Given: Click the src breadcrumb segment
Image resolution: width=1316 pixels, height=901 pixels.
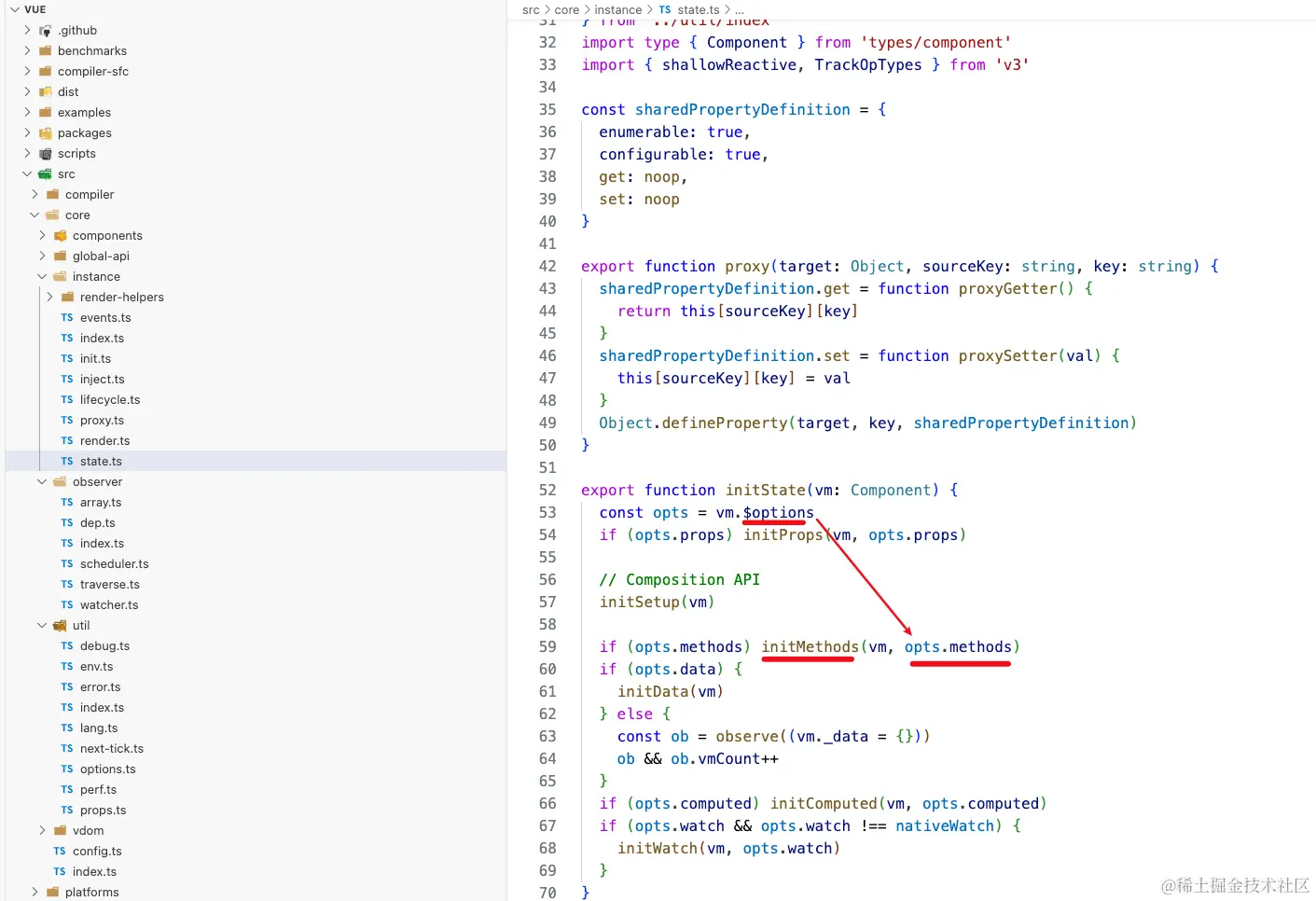Looking at the screenshot, I should tap(531, 10).
